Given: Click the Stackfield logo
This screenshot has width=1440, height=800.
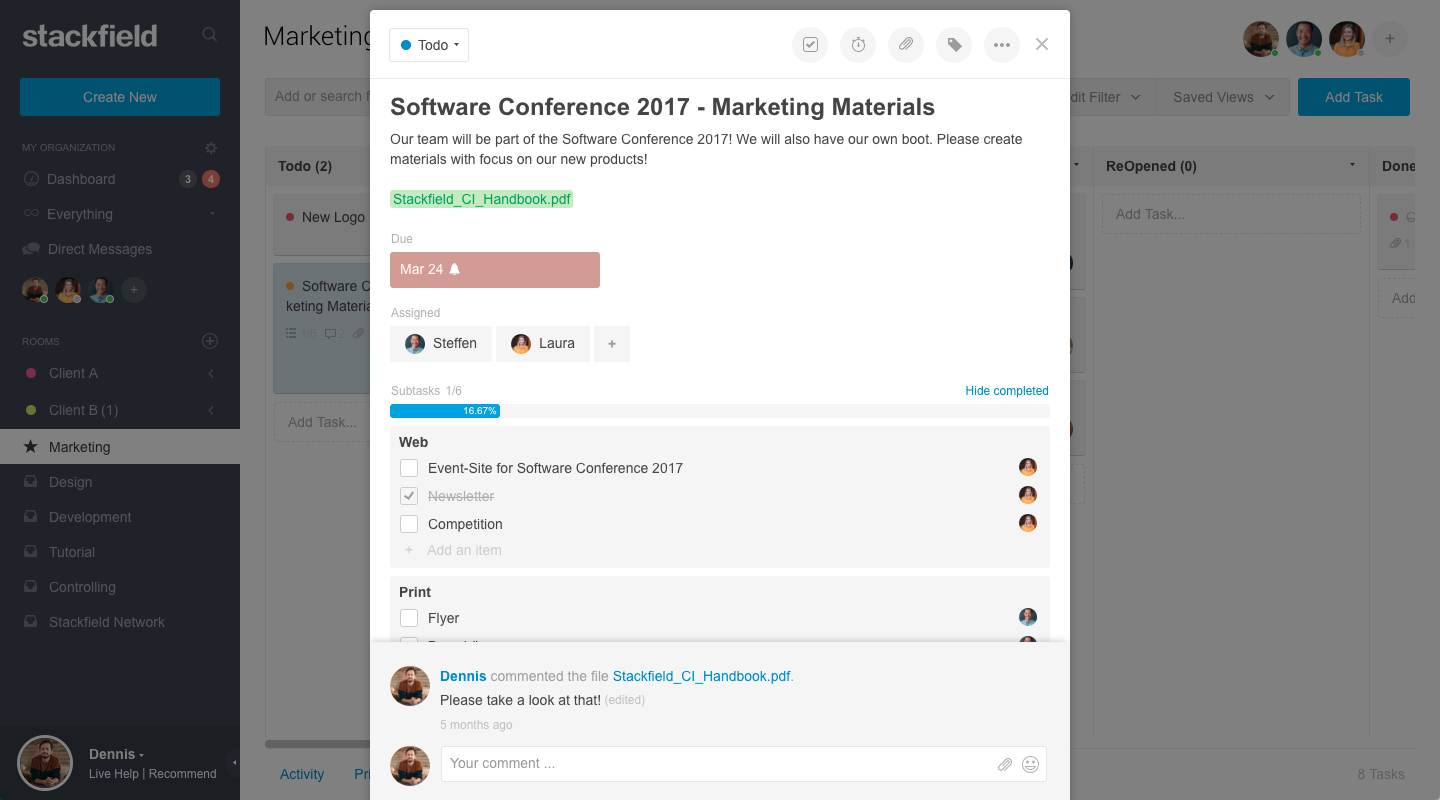Looking at the screenshot, I should click(x=90, y=36).
